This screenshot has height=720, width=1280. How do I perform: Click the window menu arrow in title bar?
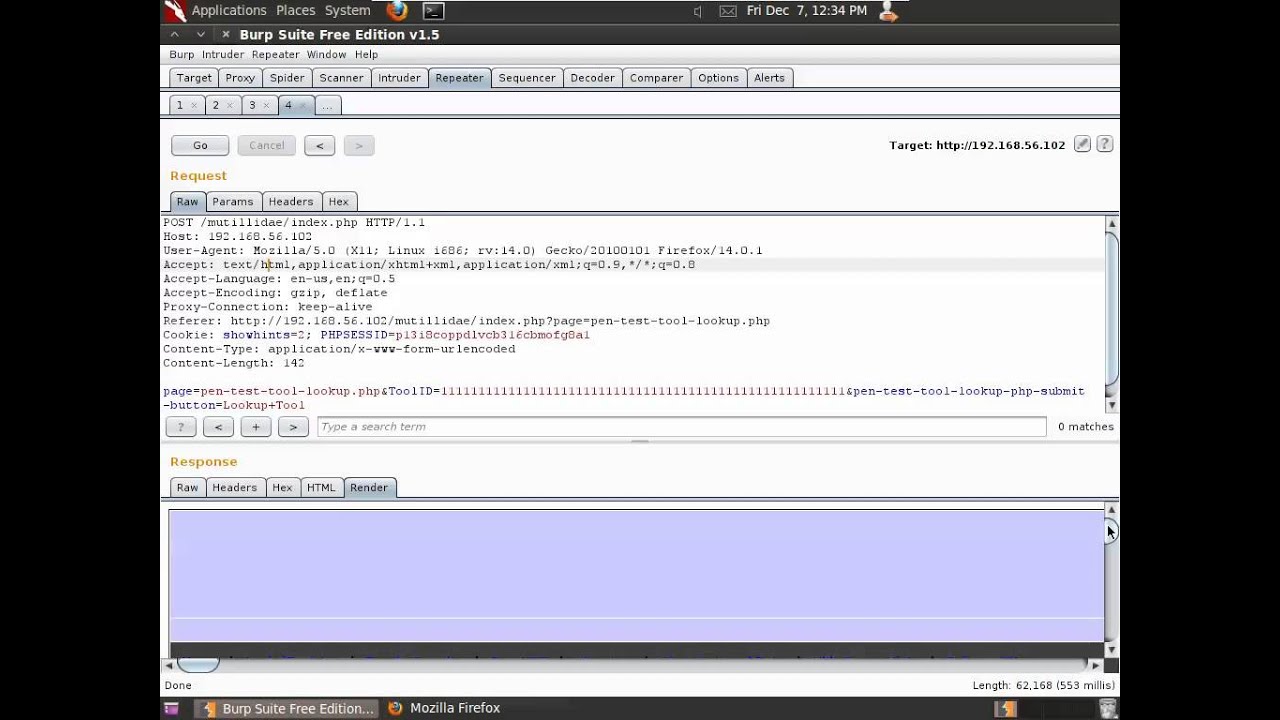[x=174, y=34]
